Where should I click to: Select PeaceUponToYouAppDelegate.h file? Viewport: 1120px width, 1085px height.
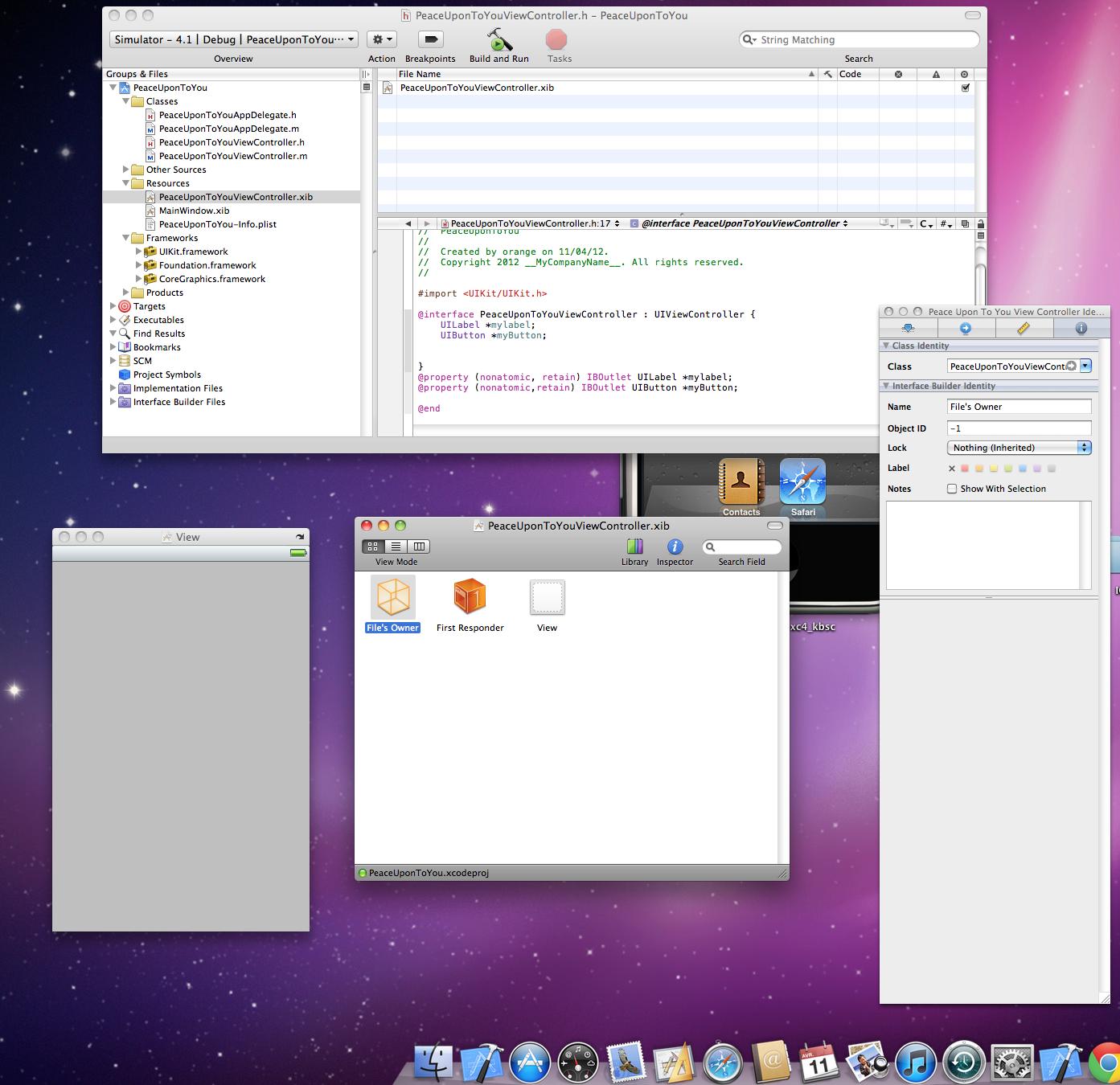tap(228, 115)
